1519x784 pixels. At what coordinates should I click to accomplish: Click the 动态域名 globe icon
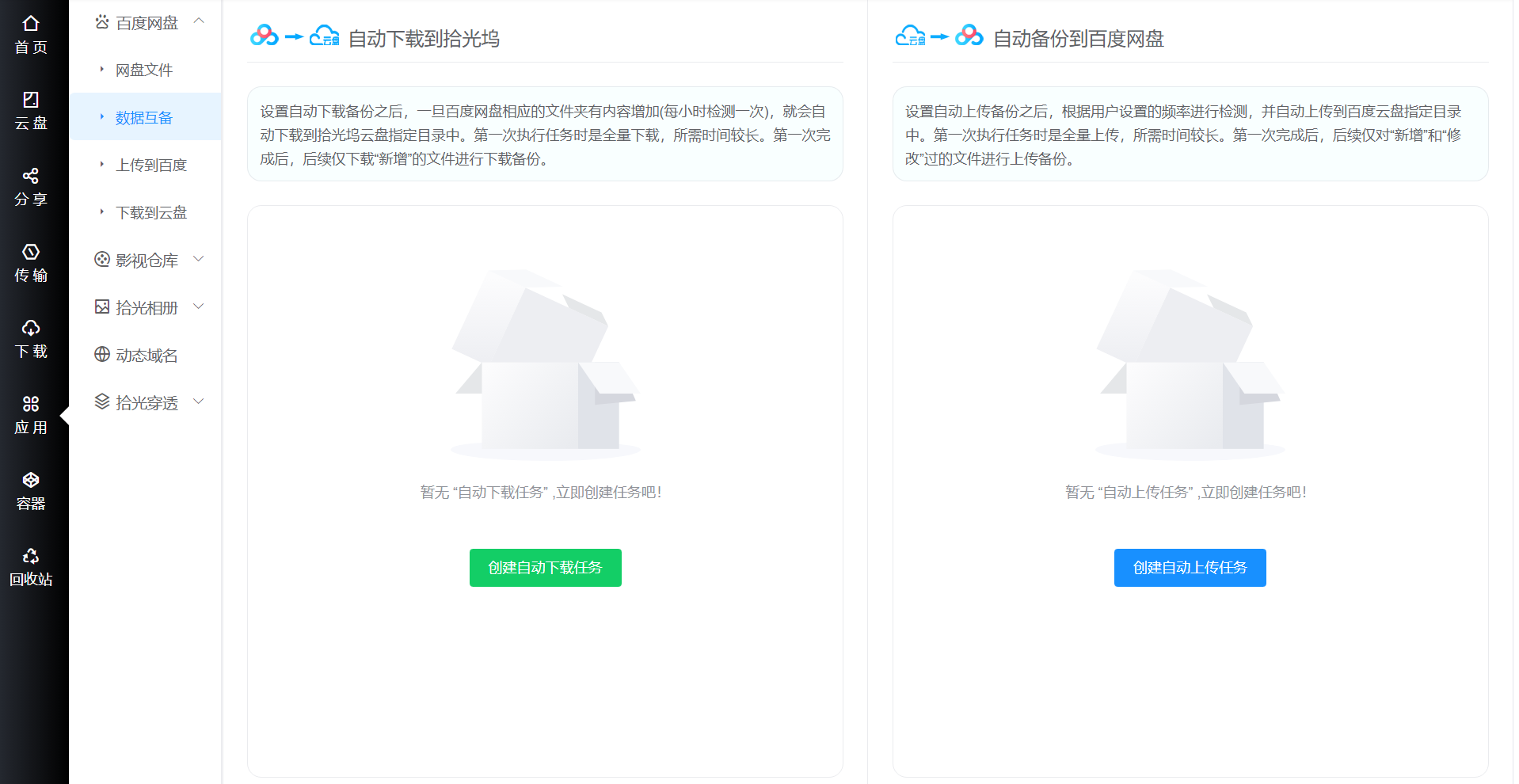click(x=102, y=354)
